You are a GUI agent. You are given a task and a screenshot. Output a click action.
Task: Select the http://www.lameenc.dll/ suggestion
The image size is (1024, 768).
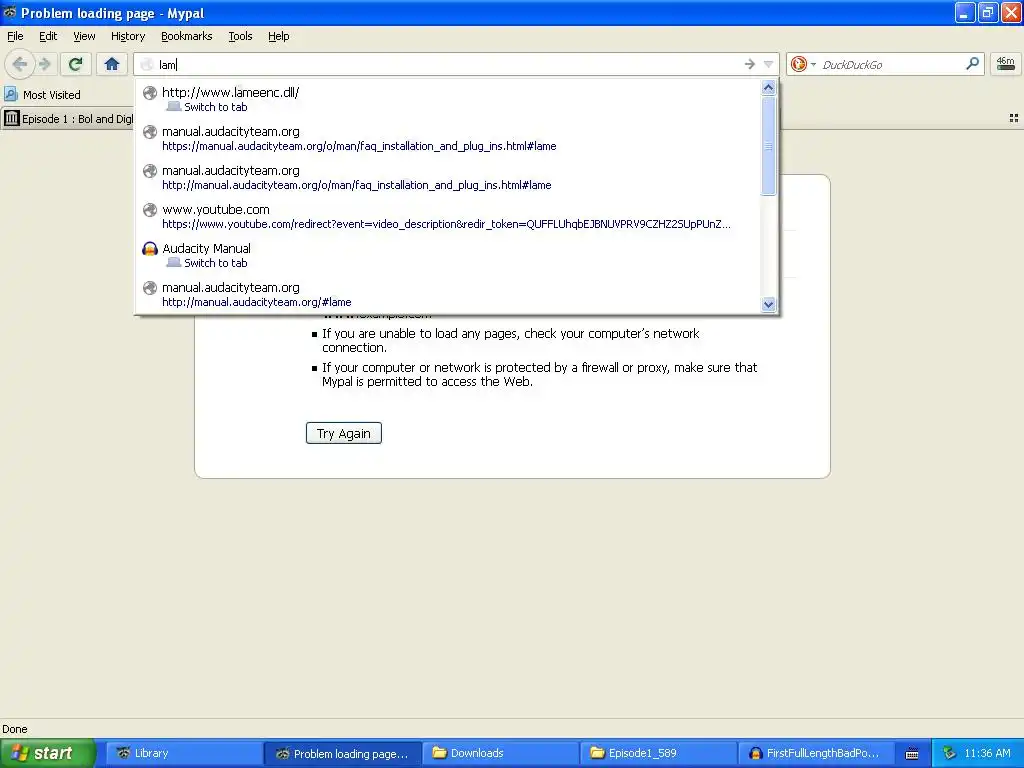(x=448, y=99)
